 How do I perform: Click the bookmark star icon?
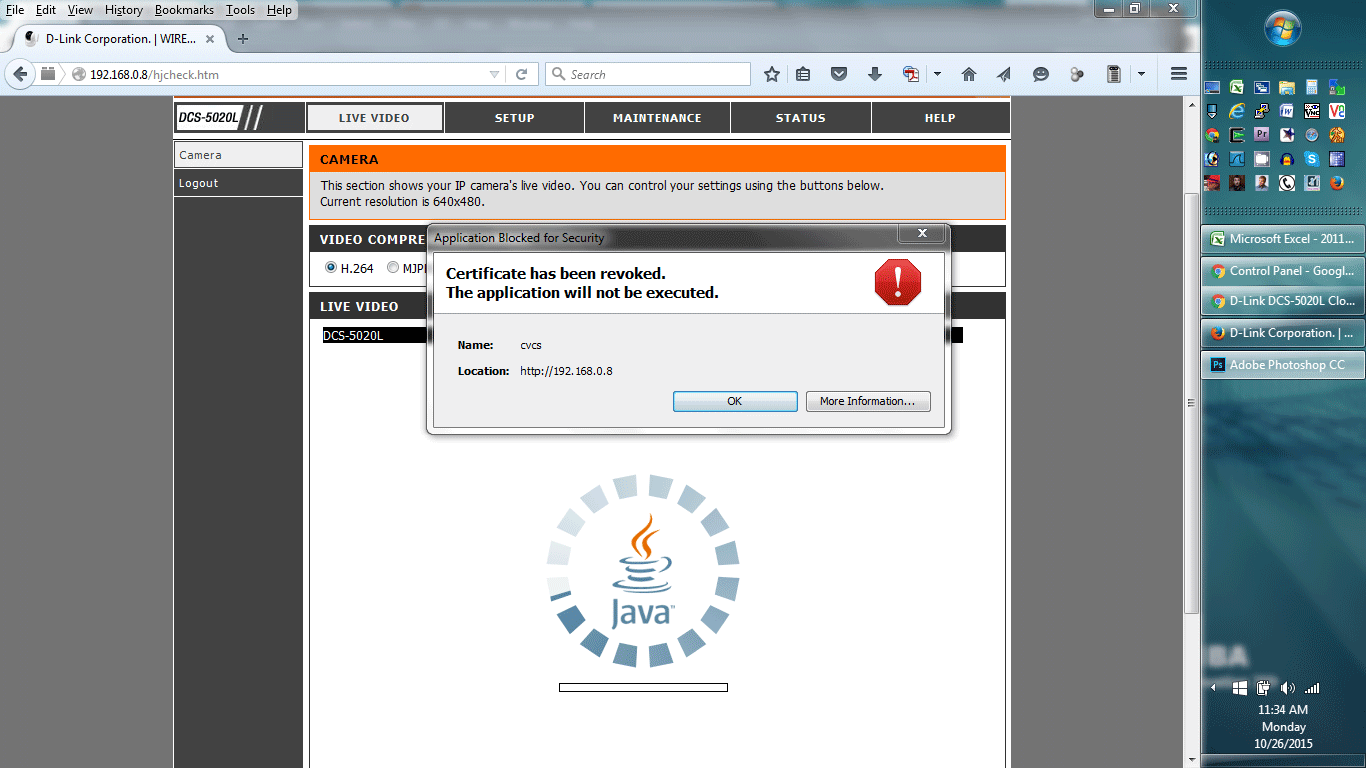771,74
